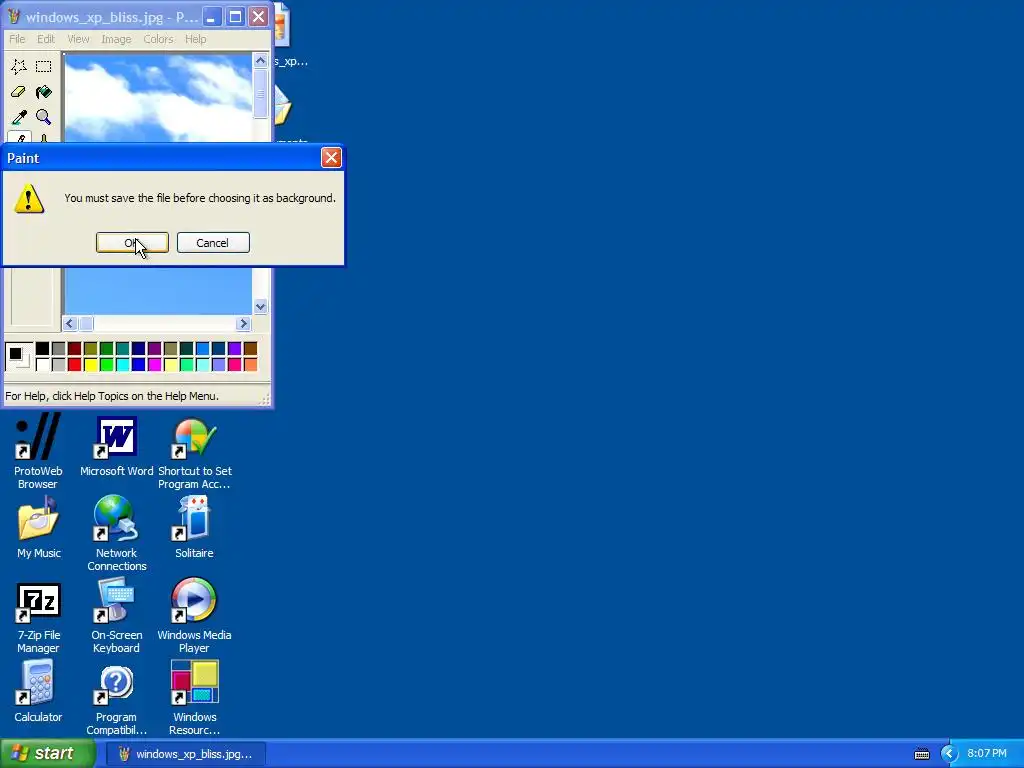The width and height of the screenshot is (1024, 768).
Task: Expand hidden tray icons with the arrow
Action: [x=949, y=754]
